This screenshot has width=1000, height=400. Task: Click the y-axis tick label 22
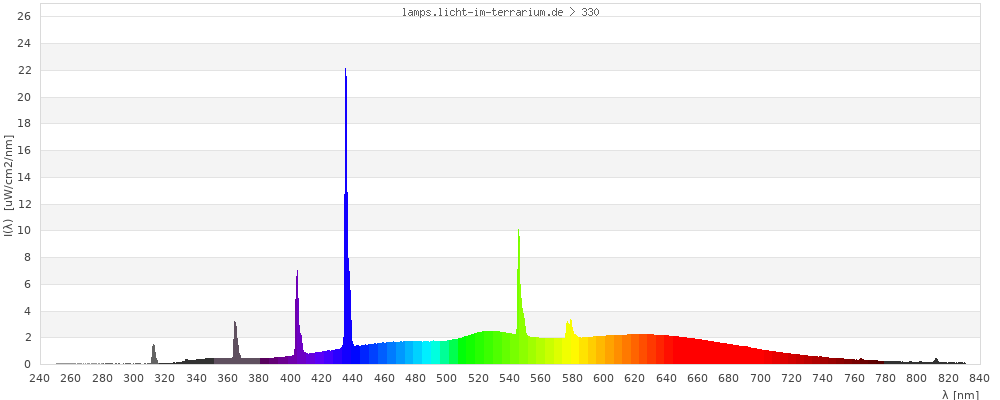point(24,70)
